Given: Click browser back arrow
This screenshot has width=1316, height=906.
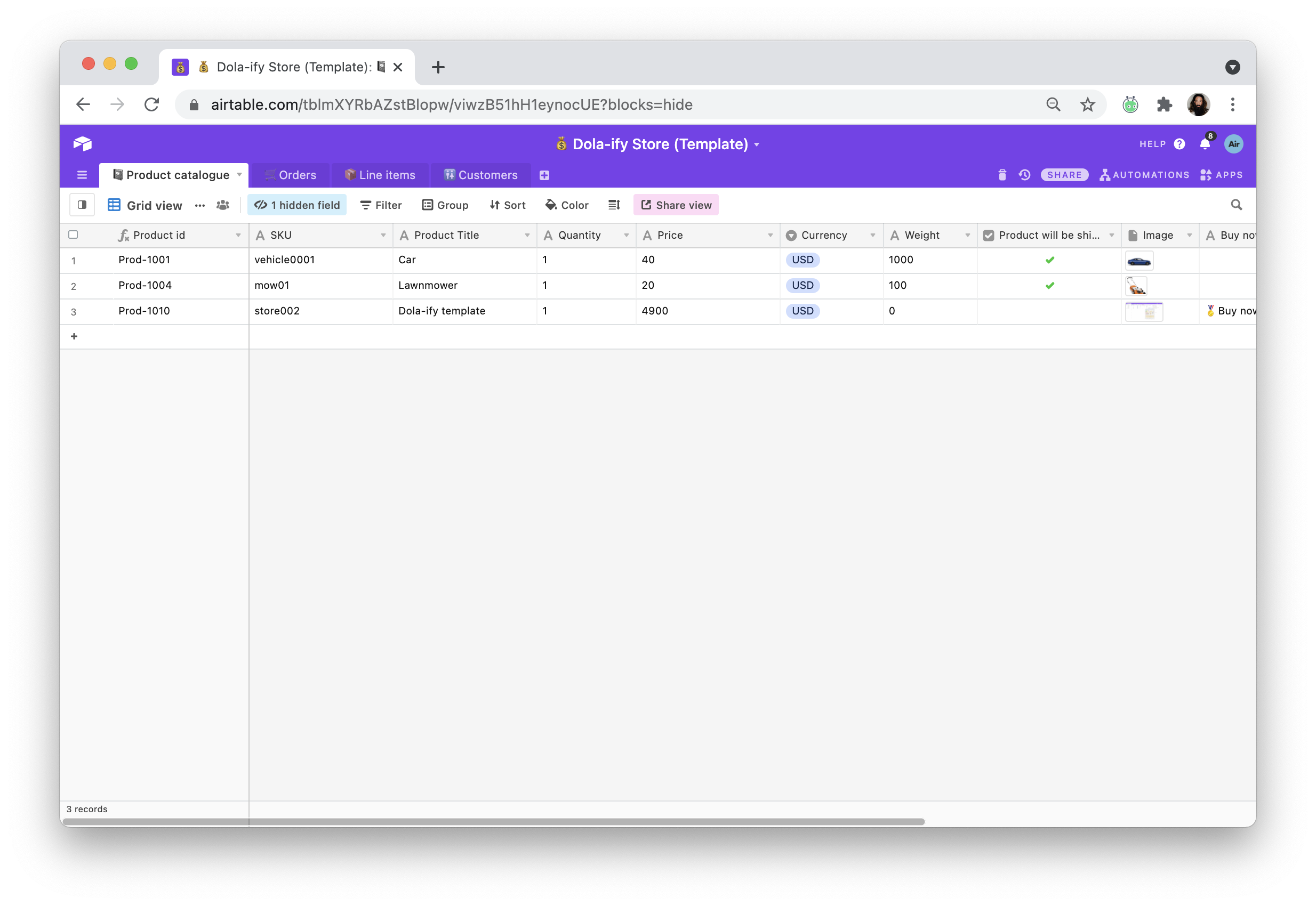Looking at the screenshot, I should coord(83,104).
